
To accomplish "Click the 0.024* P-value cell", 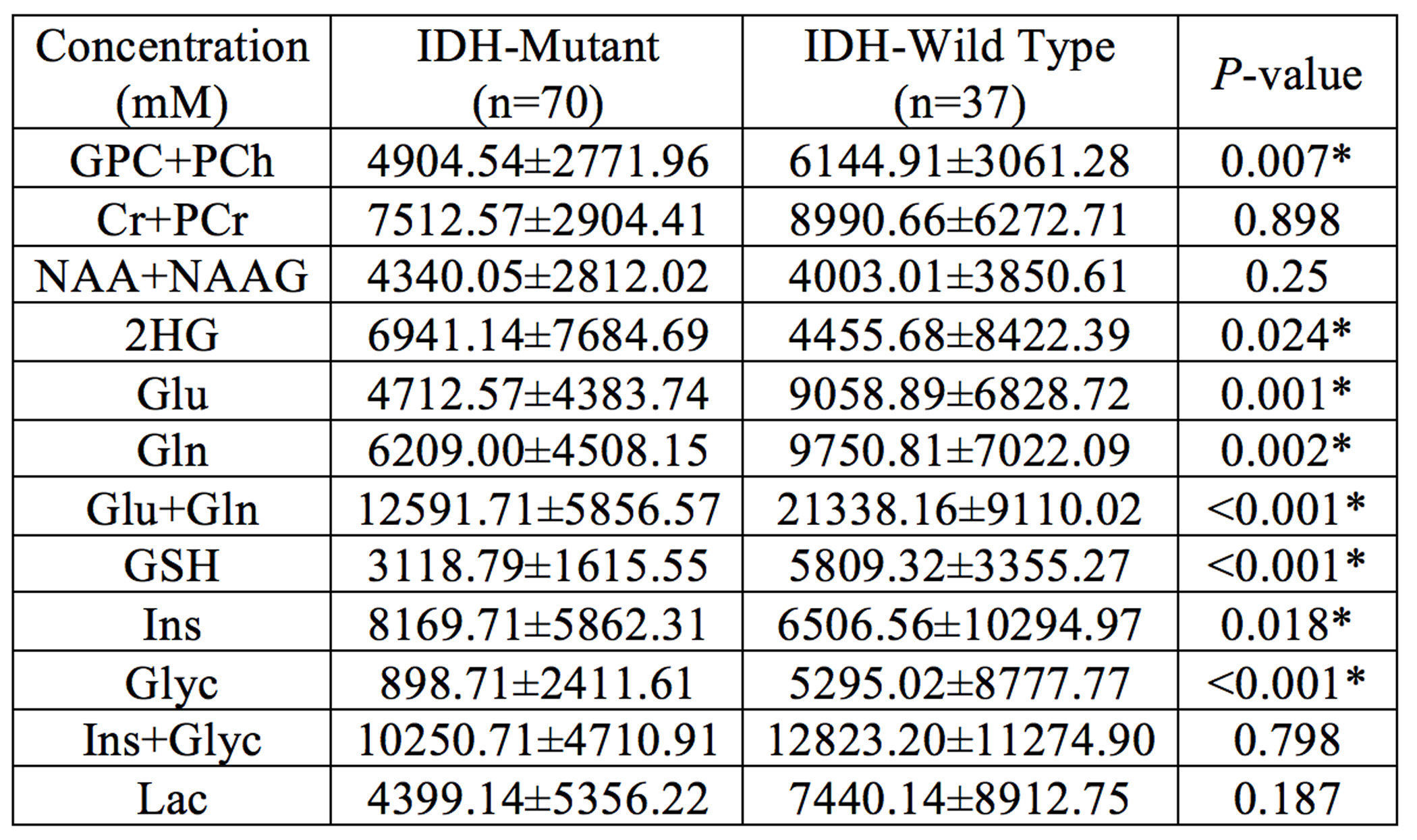I will [x=1287, y=335].
